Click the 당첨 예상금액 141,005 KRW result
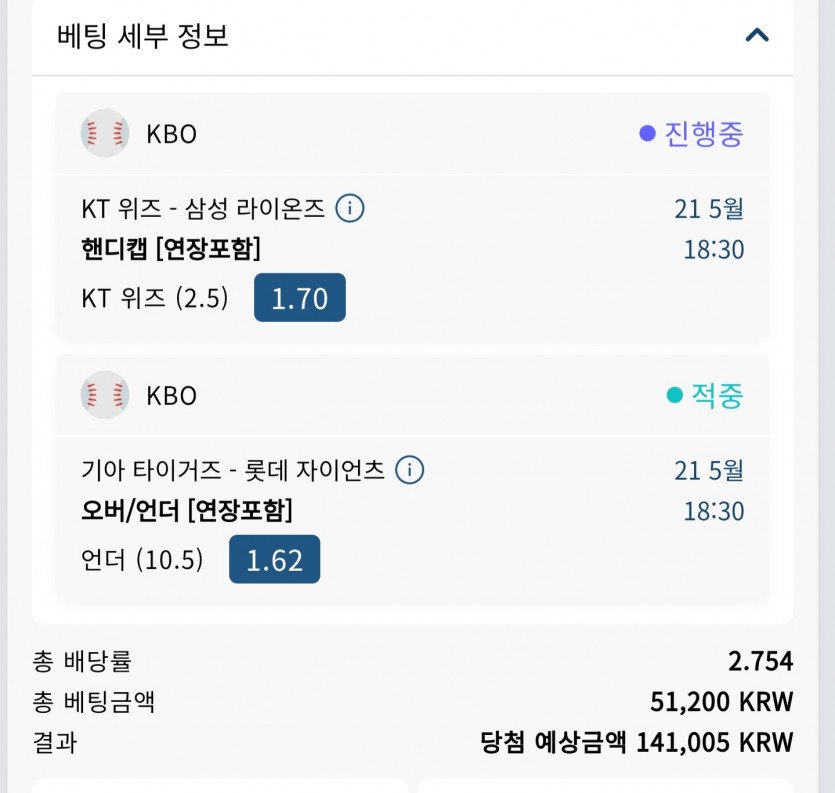Image resolution: width=835 pixels, height=793 pixels. pos(636,742)
